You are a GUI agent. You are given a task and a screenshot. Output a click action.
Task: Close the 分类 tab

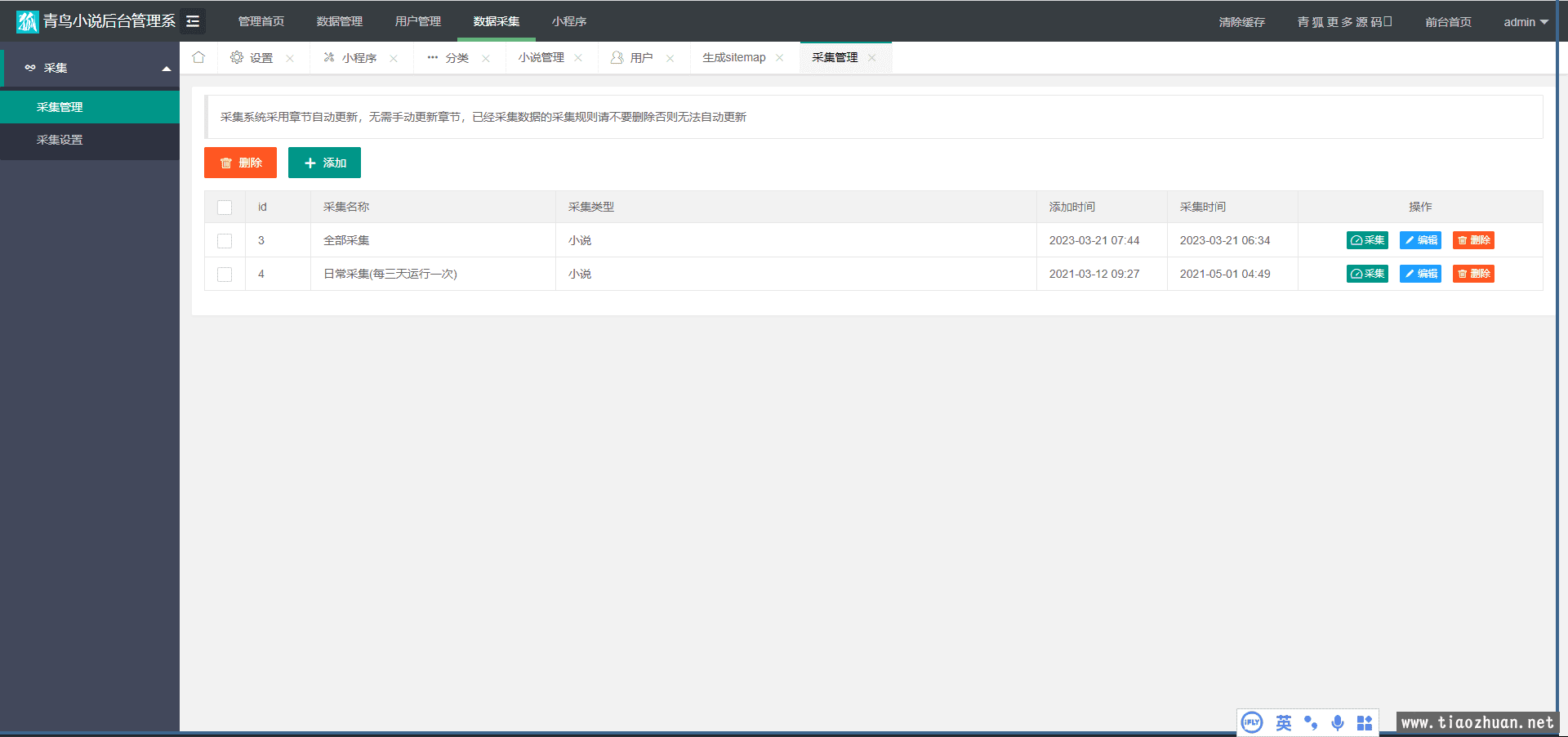click(486, 58)
